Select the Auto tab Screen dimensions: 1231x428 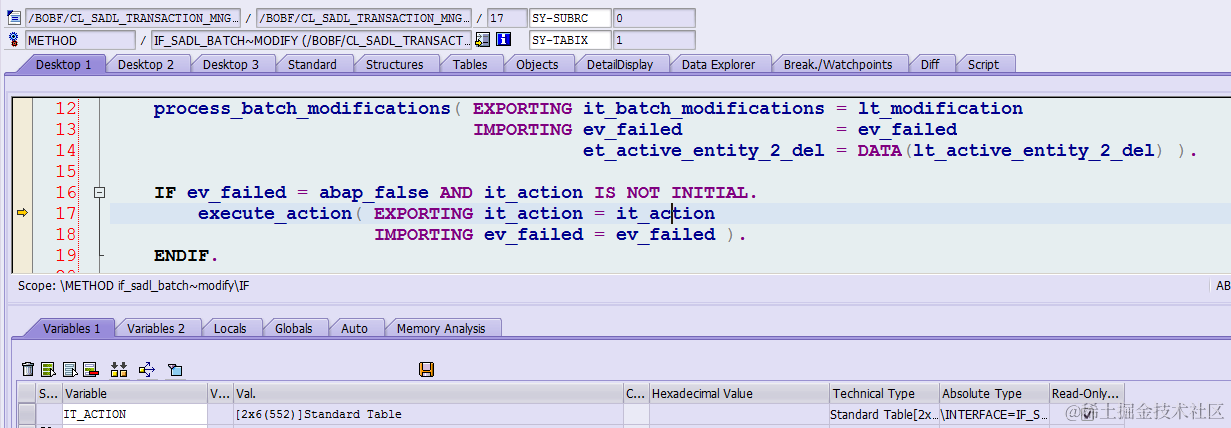(354, 328)
